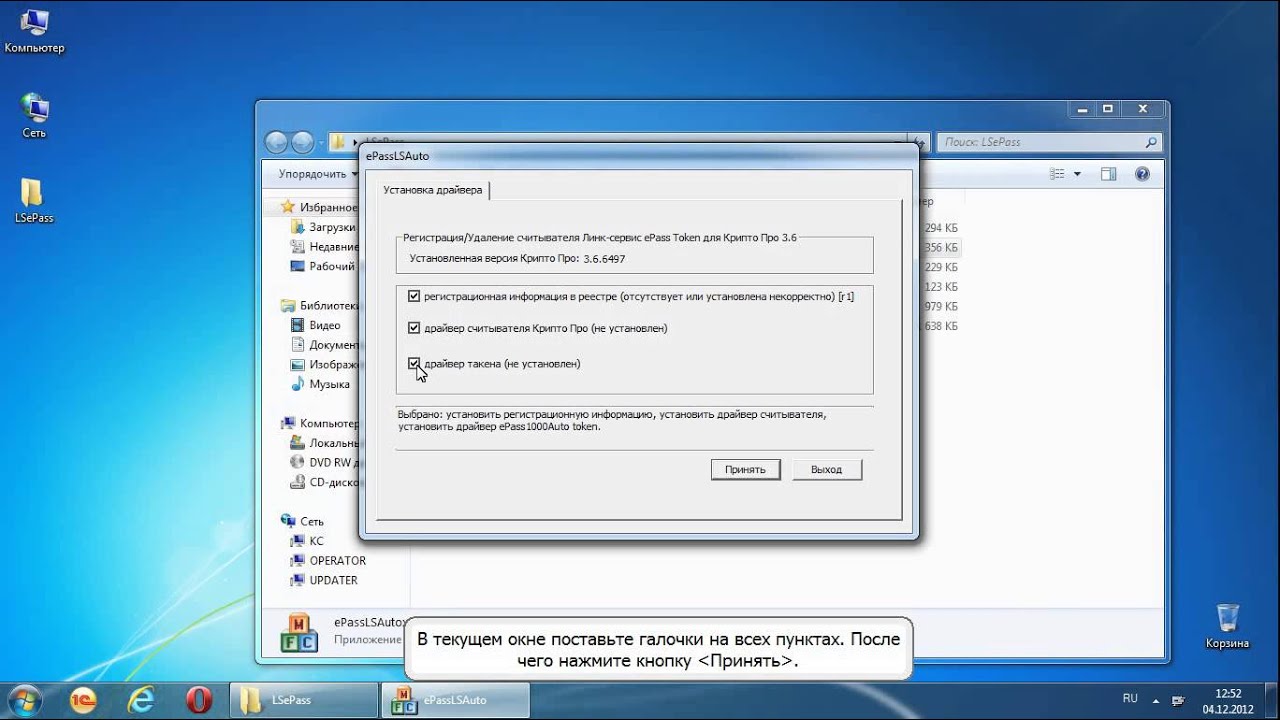Open the Корзина recycle bin icon
This screenshot has width=1280, height=720.
click(1227, 626)
